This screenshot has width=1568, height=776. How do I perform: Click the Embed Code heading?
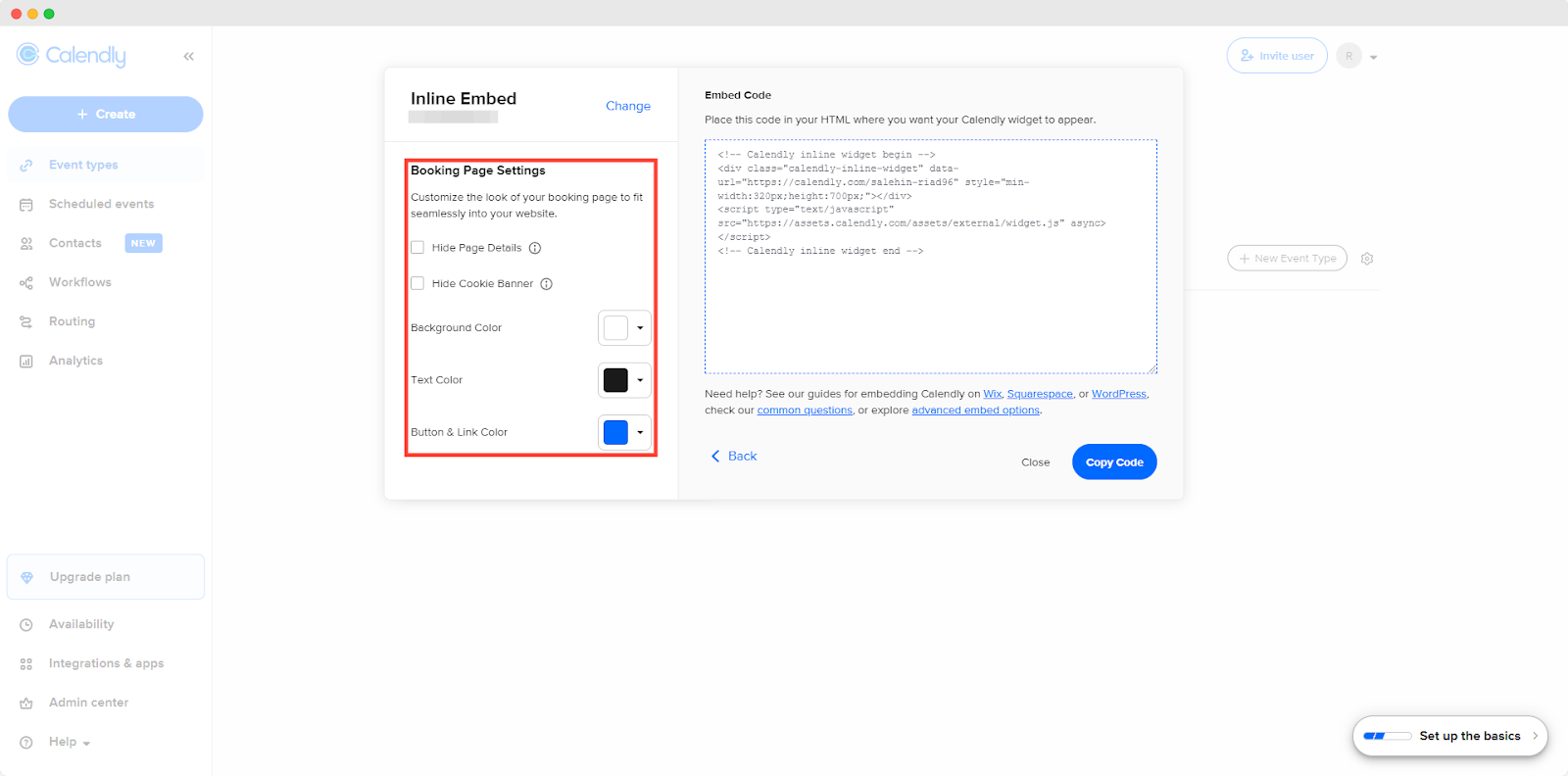coord(738,95)
